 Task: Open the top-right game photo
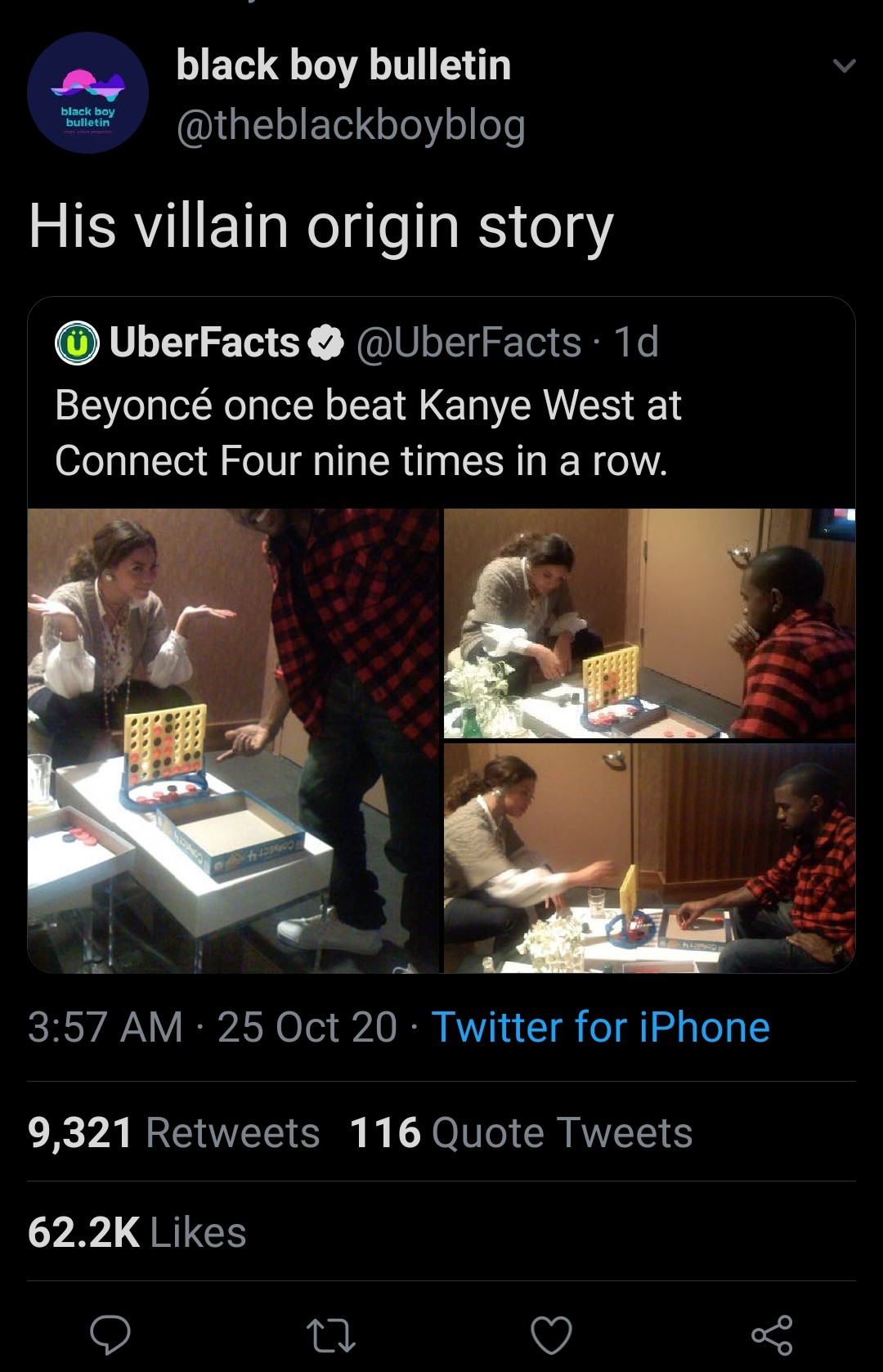coord(649,623)
